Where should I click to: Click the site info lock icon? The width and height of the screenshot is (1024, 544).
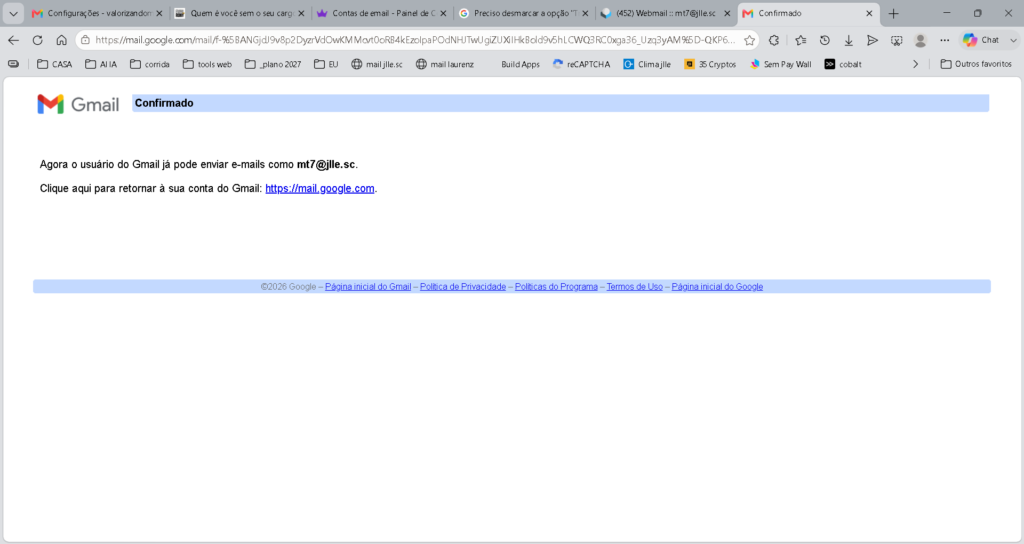click(x=85, y=40)
